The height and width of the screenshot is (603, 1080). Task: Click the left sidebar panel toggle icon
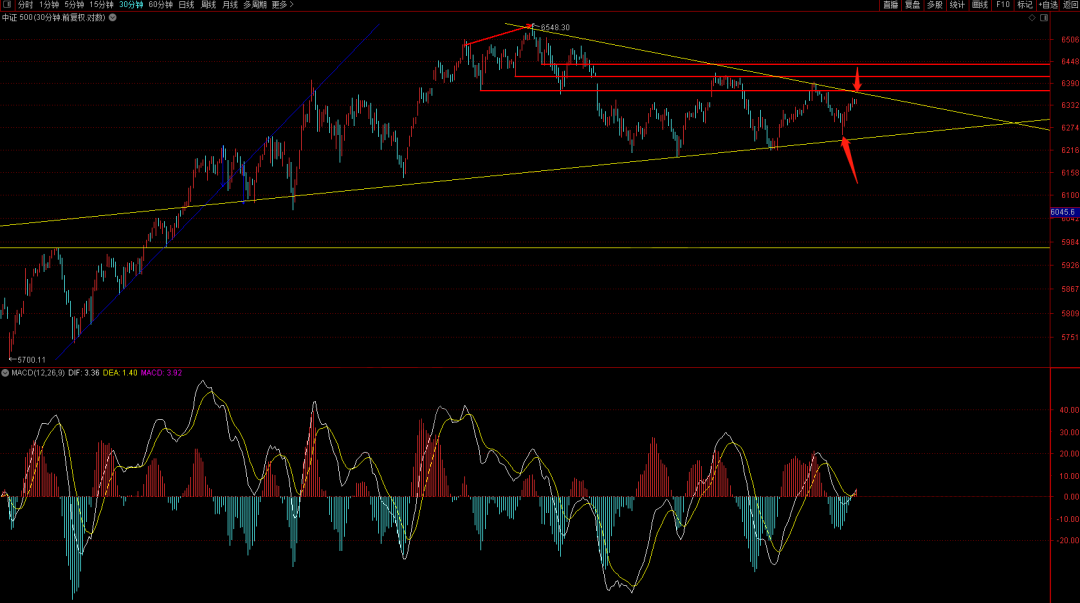click(x=7, y=5)
